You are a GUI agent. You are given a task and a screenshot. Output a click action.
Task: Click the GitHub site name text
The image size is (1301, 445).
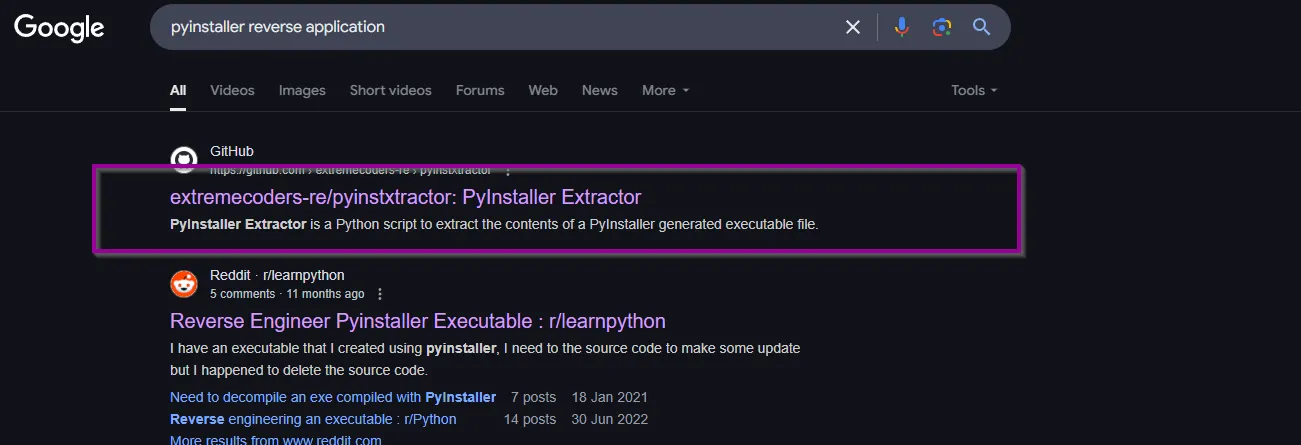pos(231,151)
